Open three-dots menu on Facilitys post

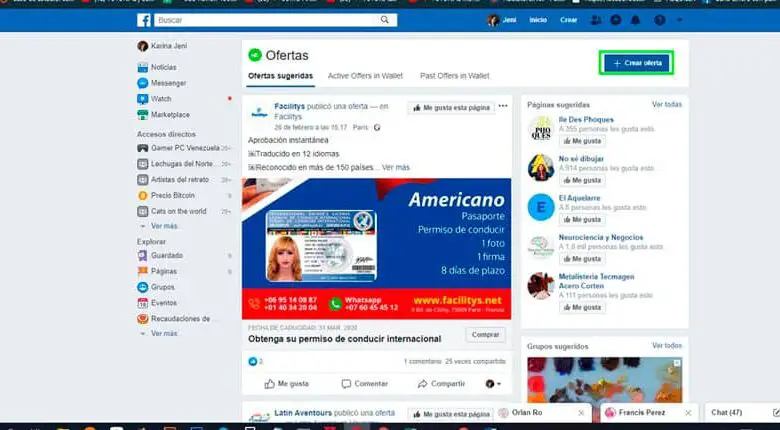tap(504, 106)
